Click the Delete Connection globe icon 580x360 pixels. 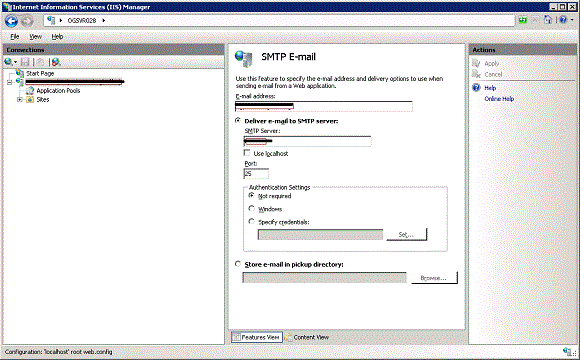pyautogui.click(x=56, y=62)
